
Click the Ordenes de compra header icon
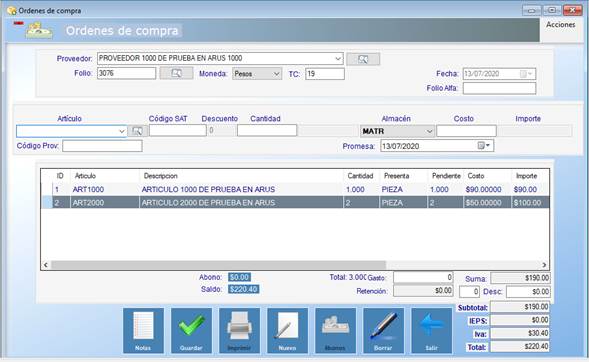click(39, 30)
